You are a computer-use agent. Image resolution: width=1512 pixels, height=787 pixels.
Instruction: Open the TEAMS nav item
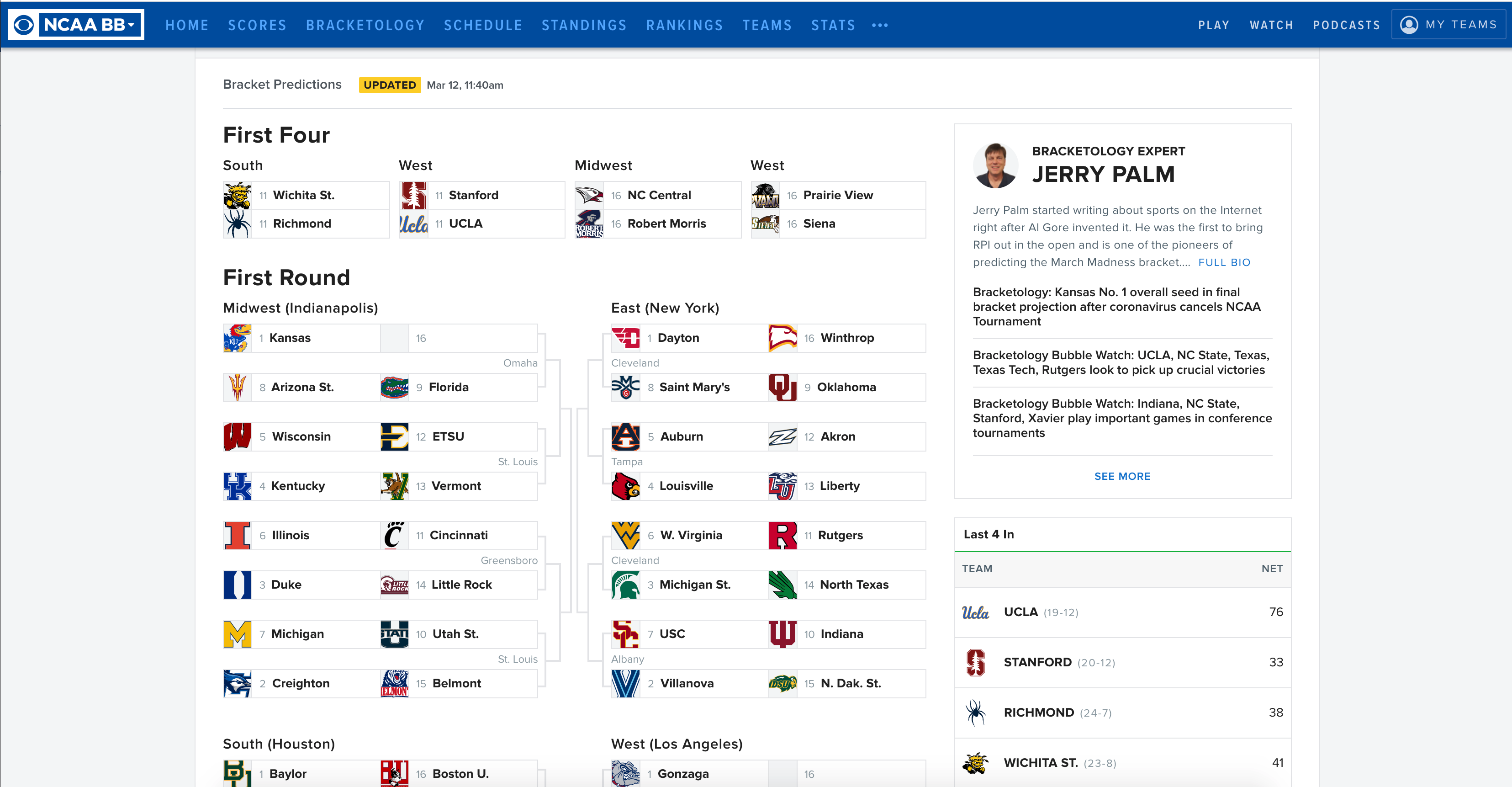click(x=767, y=25)
